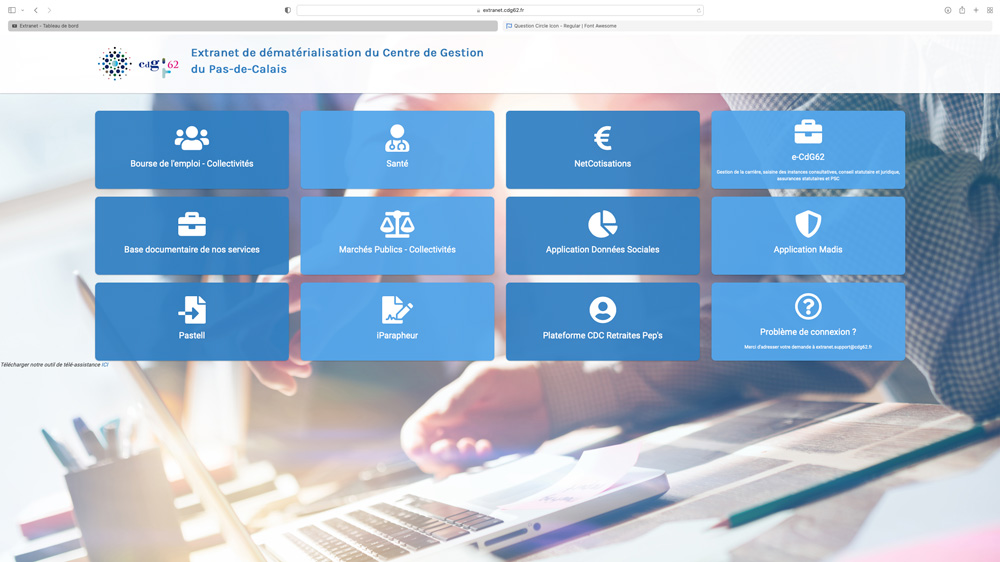Image resolution: width=1000 pixels, height=562 pixels.
Task: Click the extranet.cdg62.fr address bar
Action: click(500, 10)
